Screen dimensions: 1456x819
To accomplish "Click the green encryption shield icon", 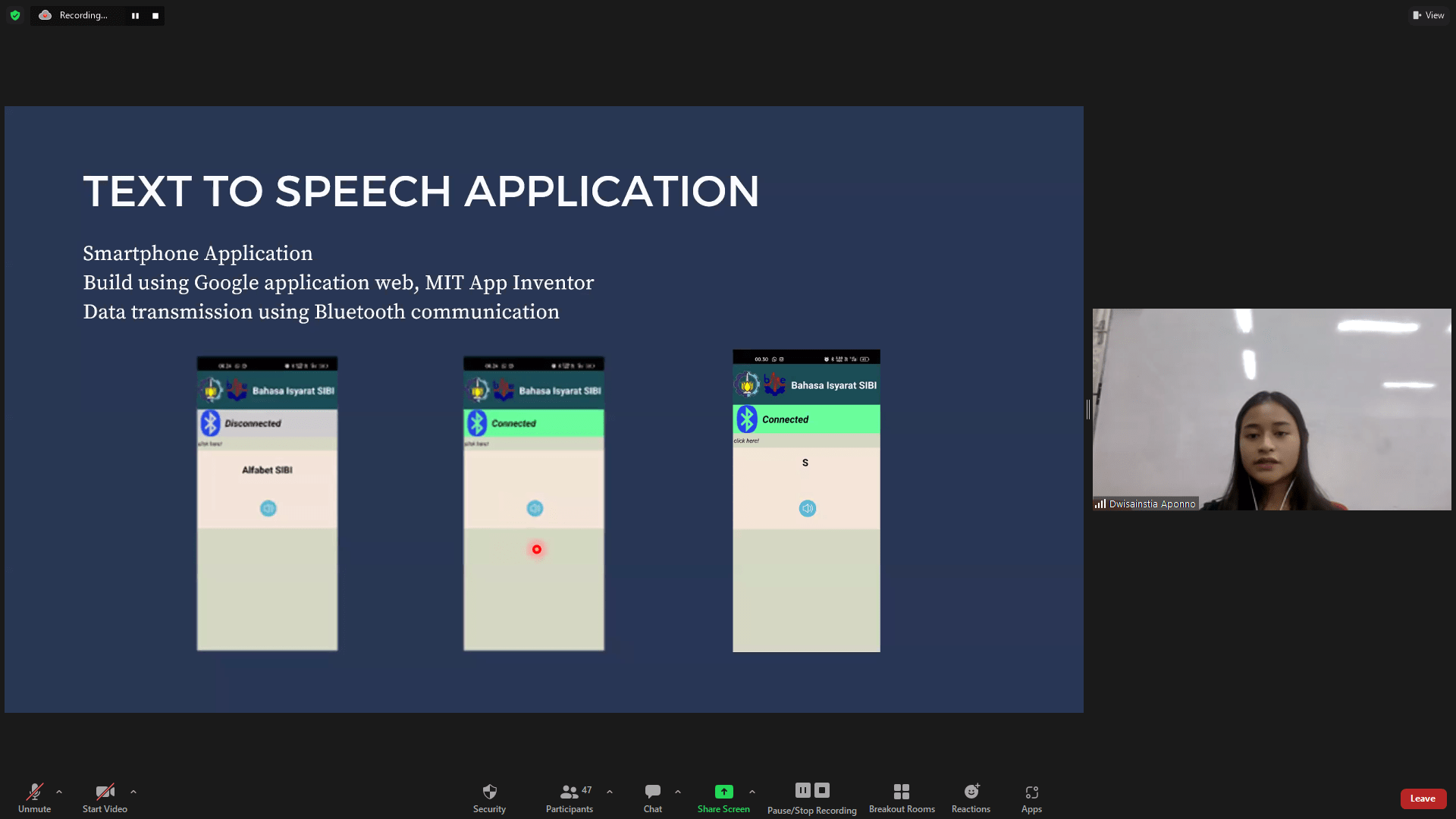I will [15, 15].
